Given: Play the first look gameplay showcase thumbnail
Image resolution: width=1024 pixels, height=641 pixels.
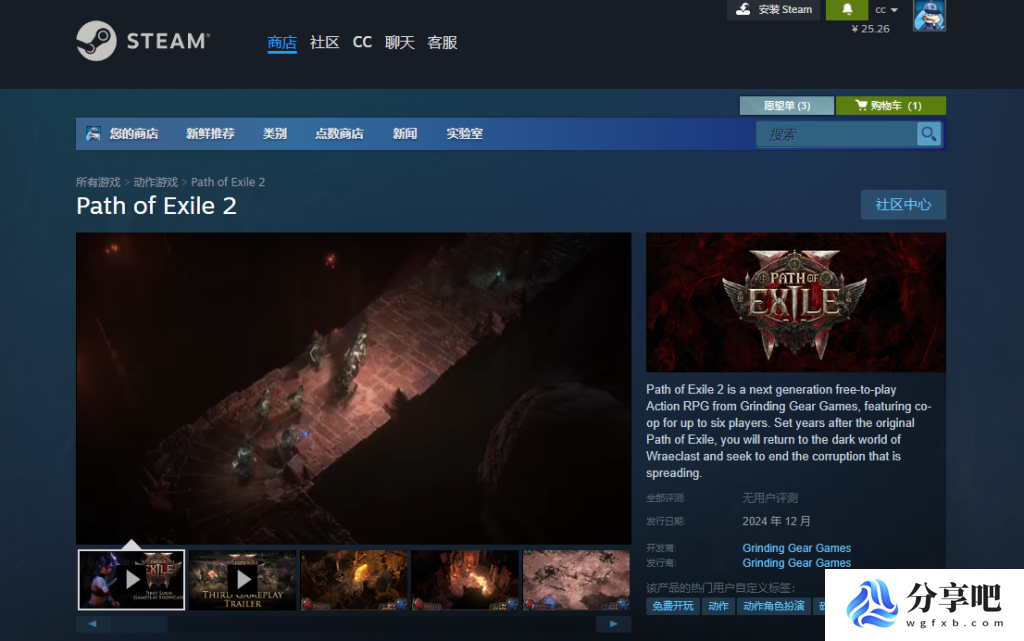Looking at the screenshot, I should (131, 580).
